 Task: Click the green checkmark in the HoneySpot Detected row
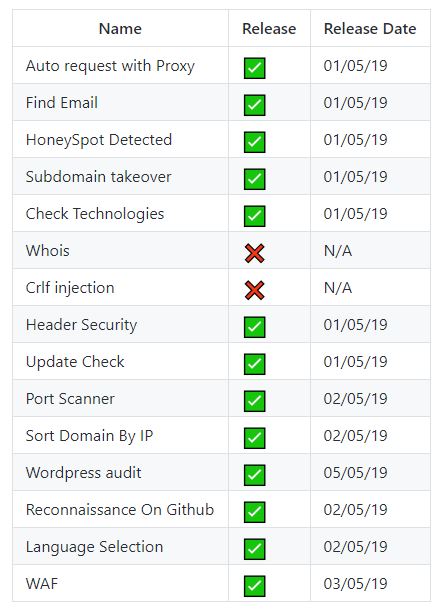(254, 142)
